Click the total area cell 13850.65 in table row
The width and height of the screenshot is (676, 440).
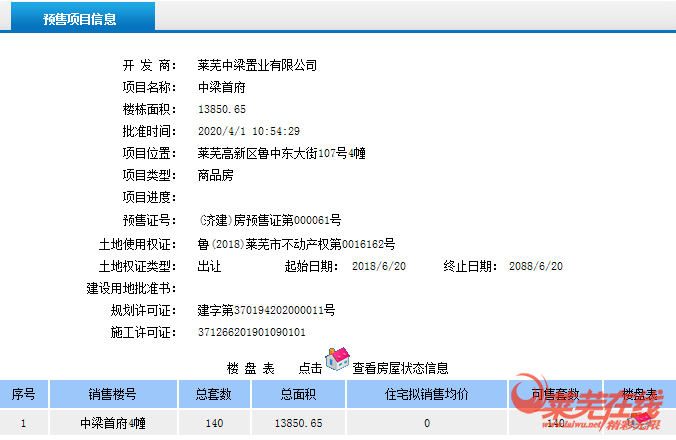click(x=301, y=424)
